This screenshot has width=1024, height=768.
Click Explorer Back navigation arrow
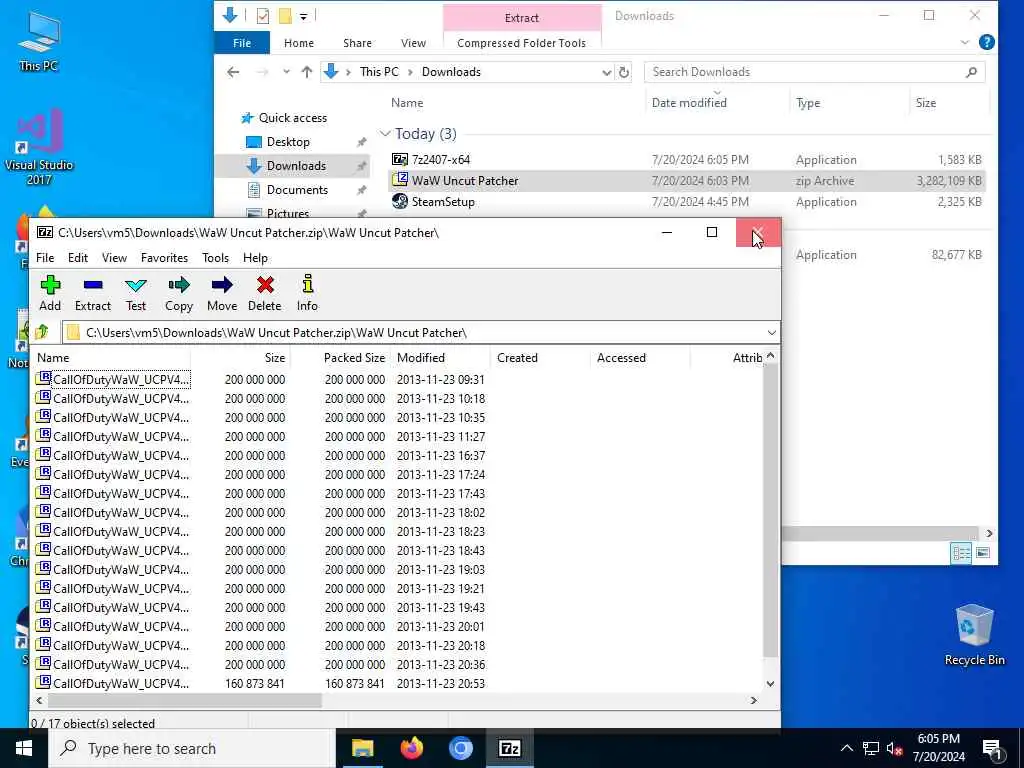coord(233,72)
